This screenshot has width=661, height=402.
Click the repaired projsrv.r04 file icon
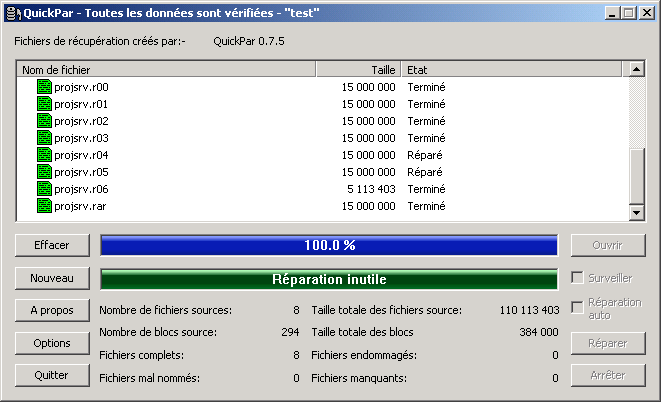click(44, 155)
